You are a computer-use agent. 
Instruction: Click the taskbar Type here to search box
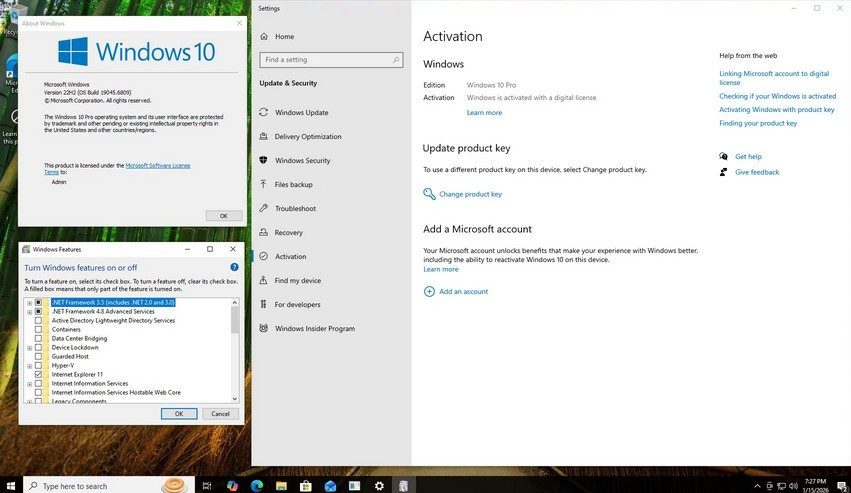(109, 486)
